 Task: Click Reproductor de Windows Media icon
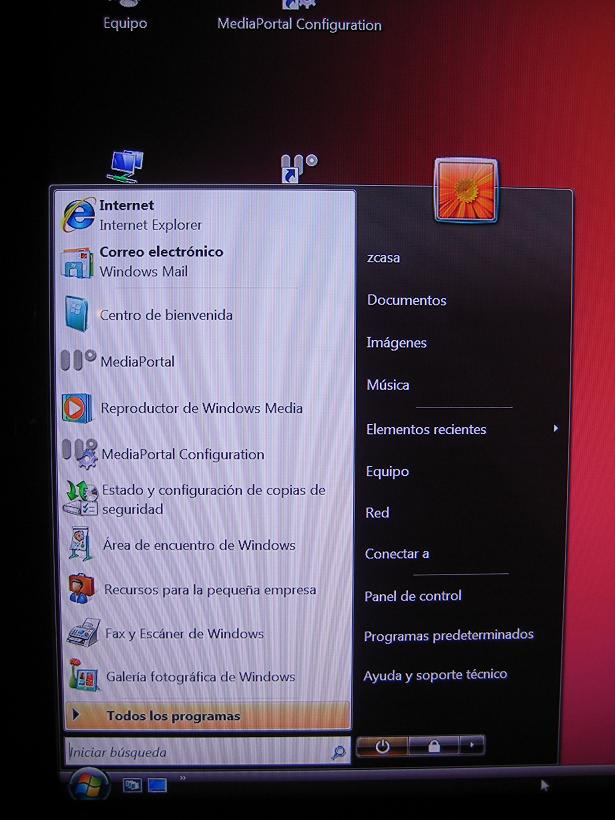pos(77,408)
